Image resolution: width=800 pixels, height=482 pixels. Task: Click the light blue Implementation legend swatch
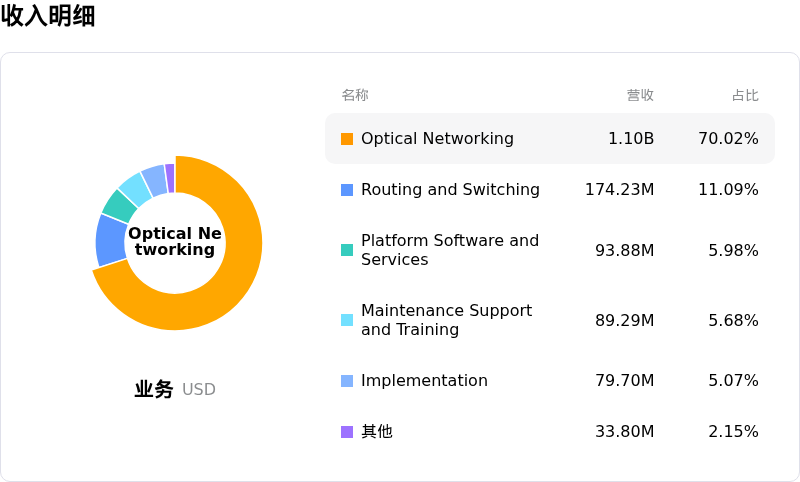[x=347, y=380]
